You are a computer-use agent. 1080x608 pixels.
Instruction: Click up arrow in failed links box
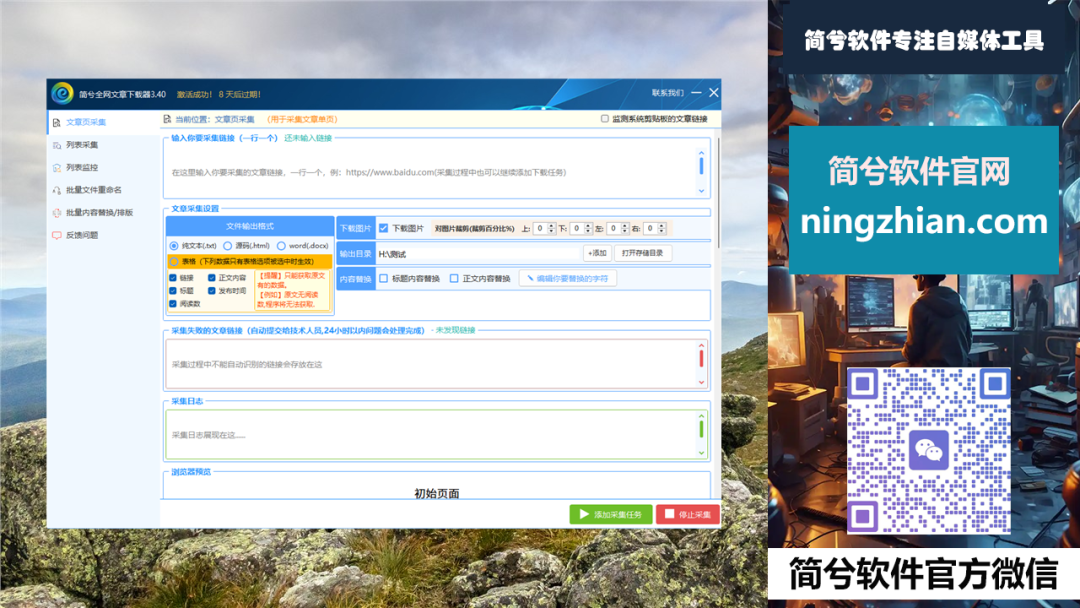tap(701, 346)
